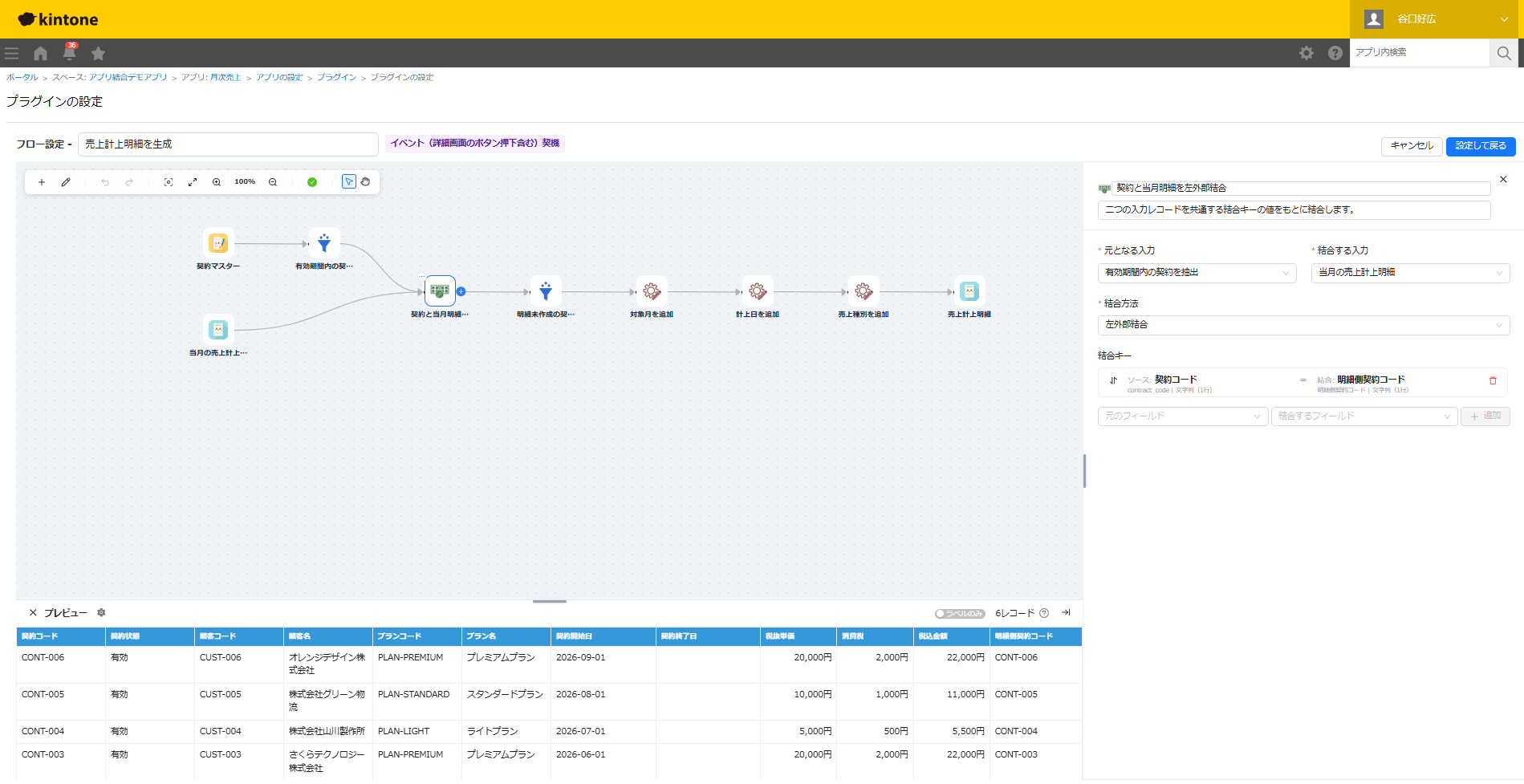Viewport: 1524px width, 784px height.
Task: Click the join node description field
Action: (1294, 210)
